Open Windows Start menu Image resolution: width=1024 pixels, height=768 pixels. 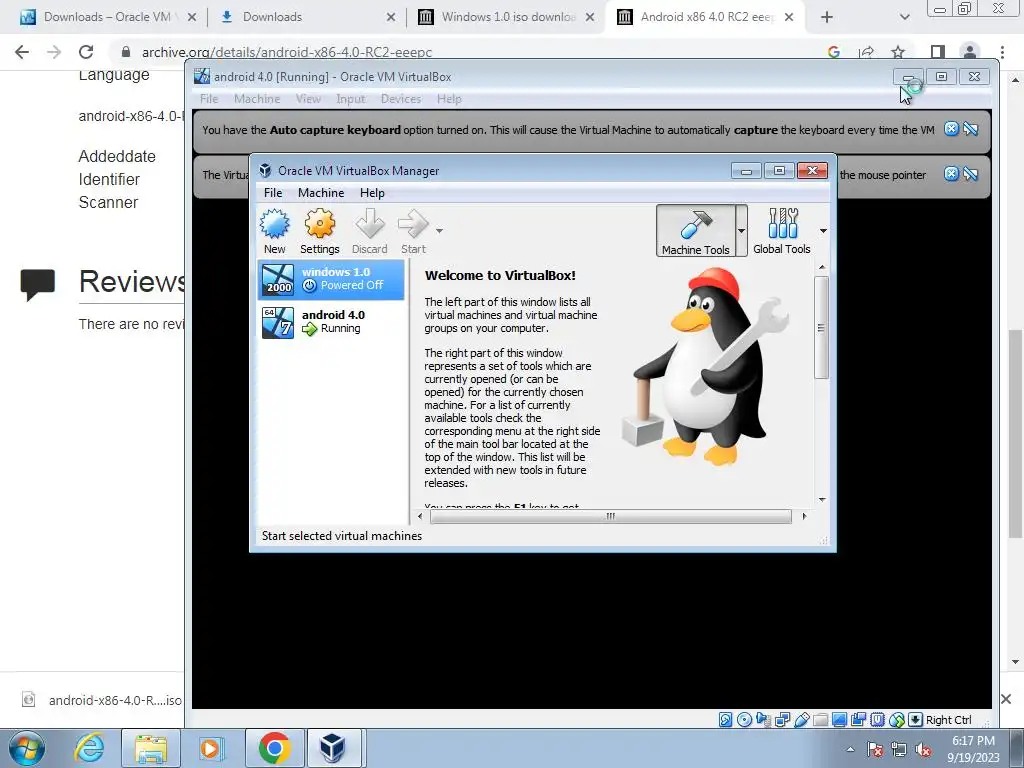pos(26,748)
